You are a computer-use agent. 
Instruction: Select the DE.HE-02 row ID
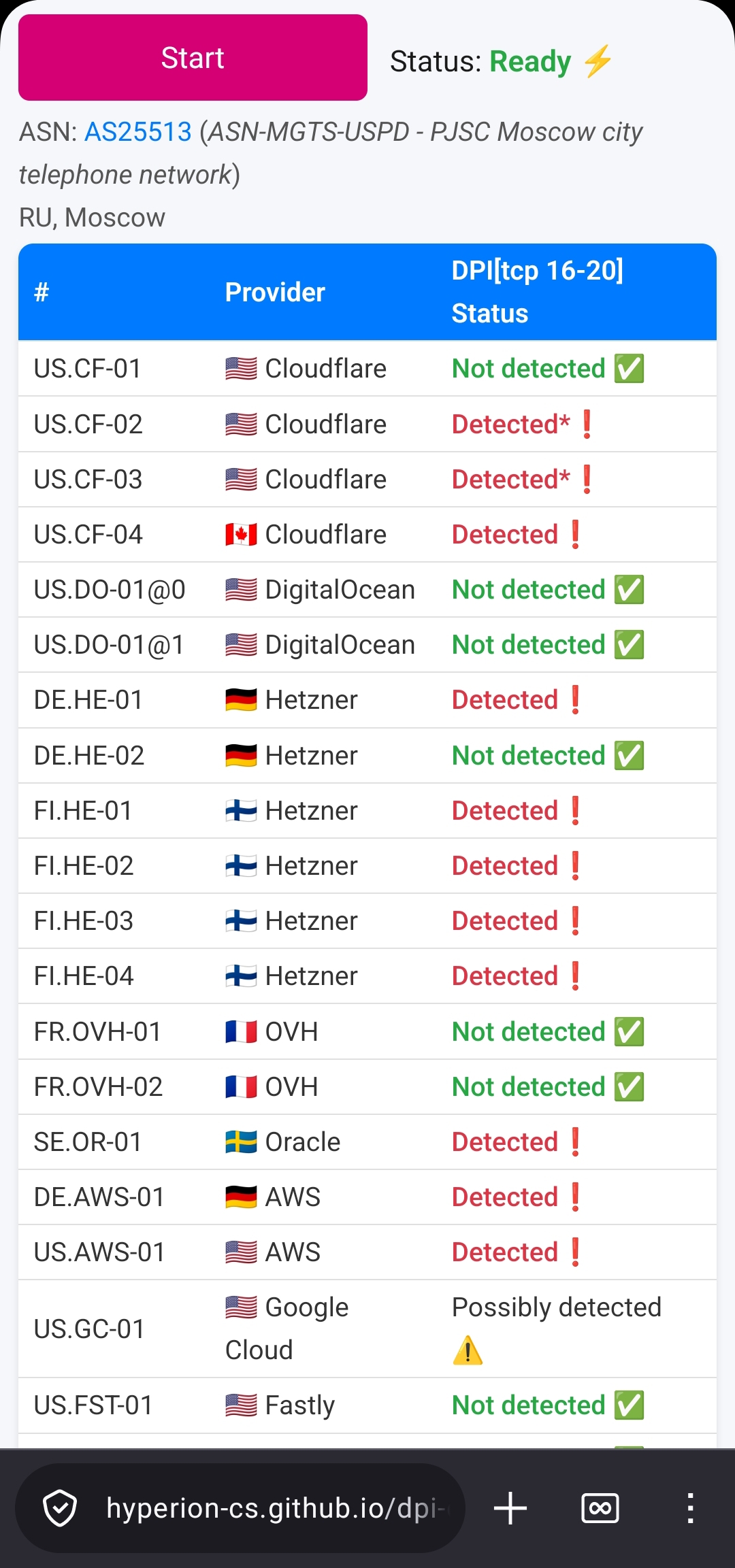pyautogui.click(x=89, y=756)
